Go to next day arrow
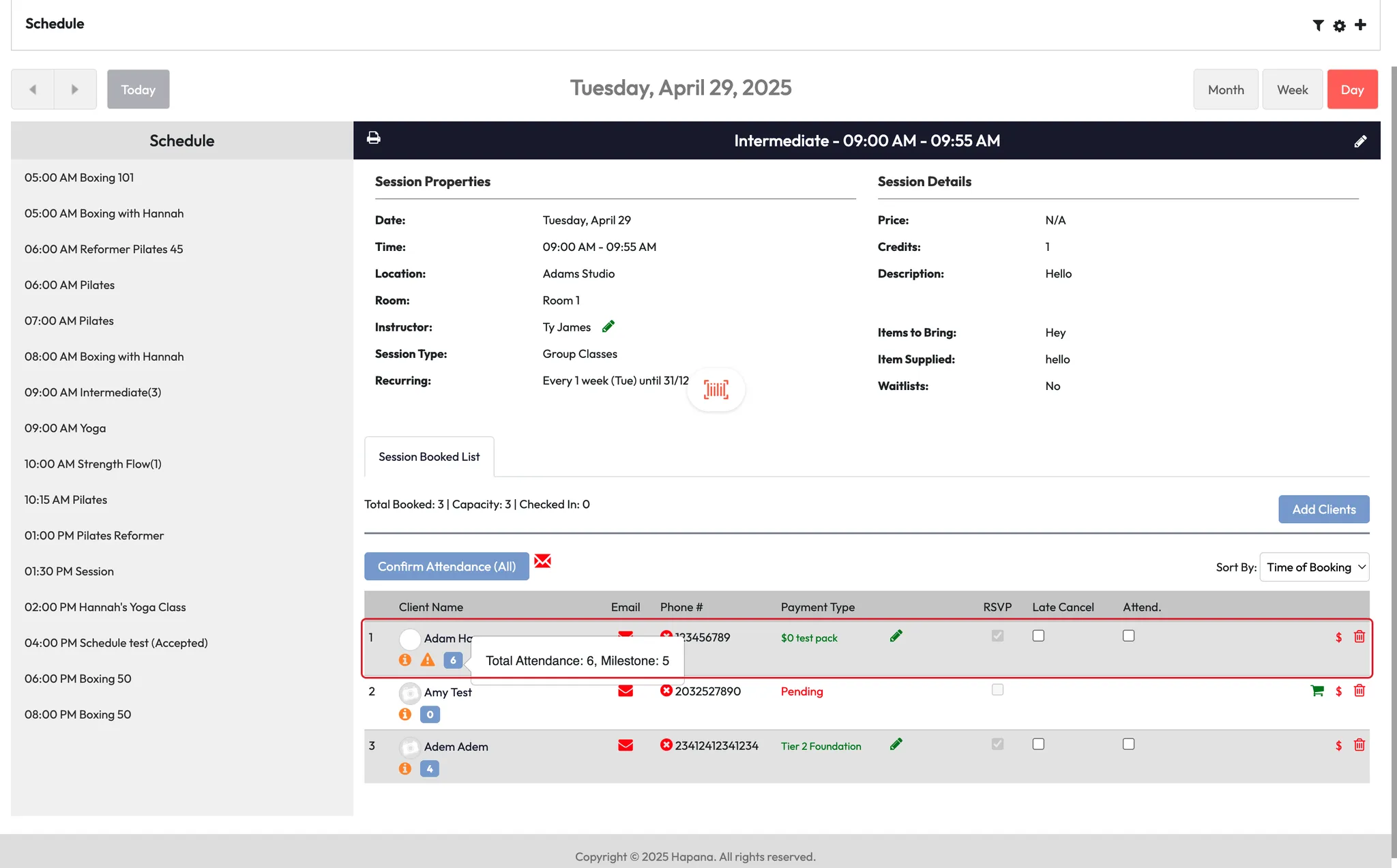This screenshot has height=868, width=1397. coord(75,89)
